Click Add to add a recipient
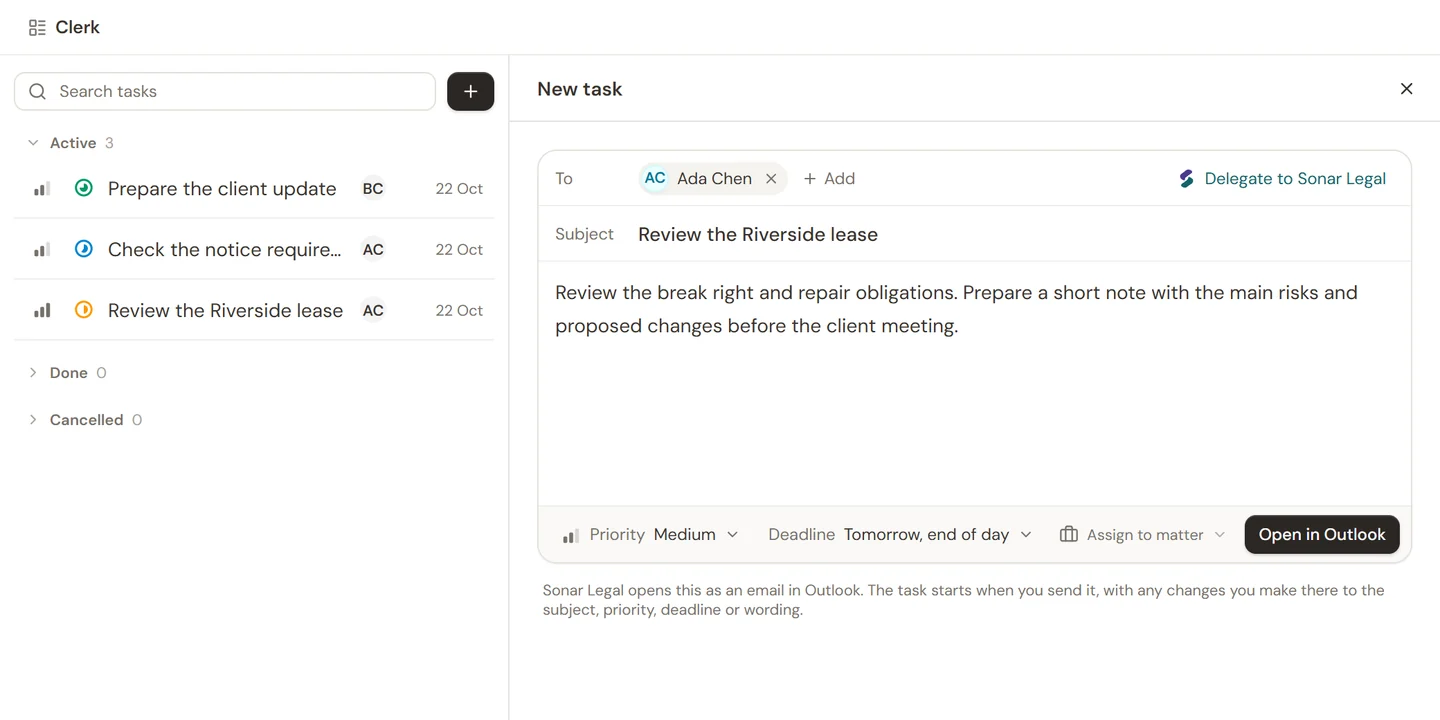Viewport: 1440px width, 720px height. 829,178
